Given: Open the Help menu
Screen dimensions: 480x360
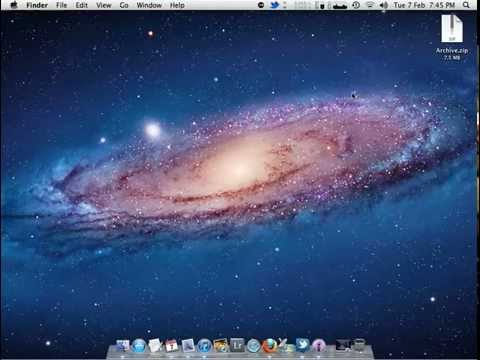Looking at the screenshot, I should point(177,5).
